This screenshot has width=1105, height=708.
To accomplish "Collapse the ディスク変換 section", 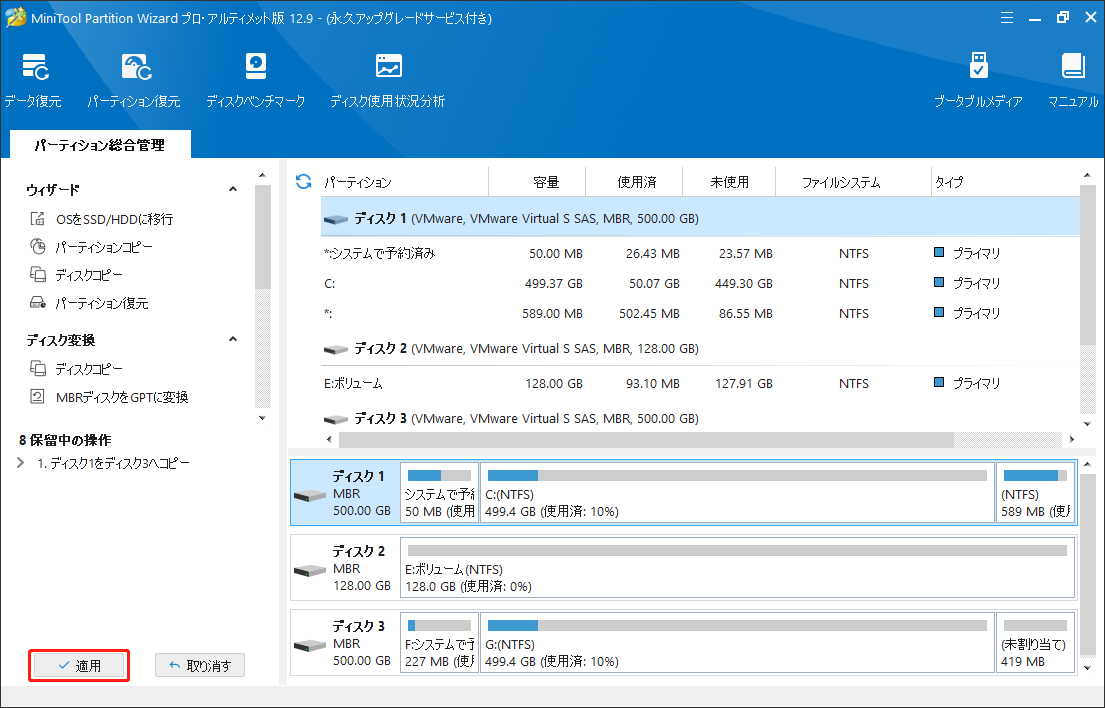I will point(233,340).
